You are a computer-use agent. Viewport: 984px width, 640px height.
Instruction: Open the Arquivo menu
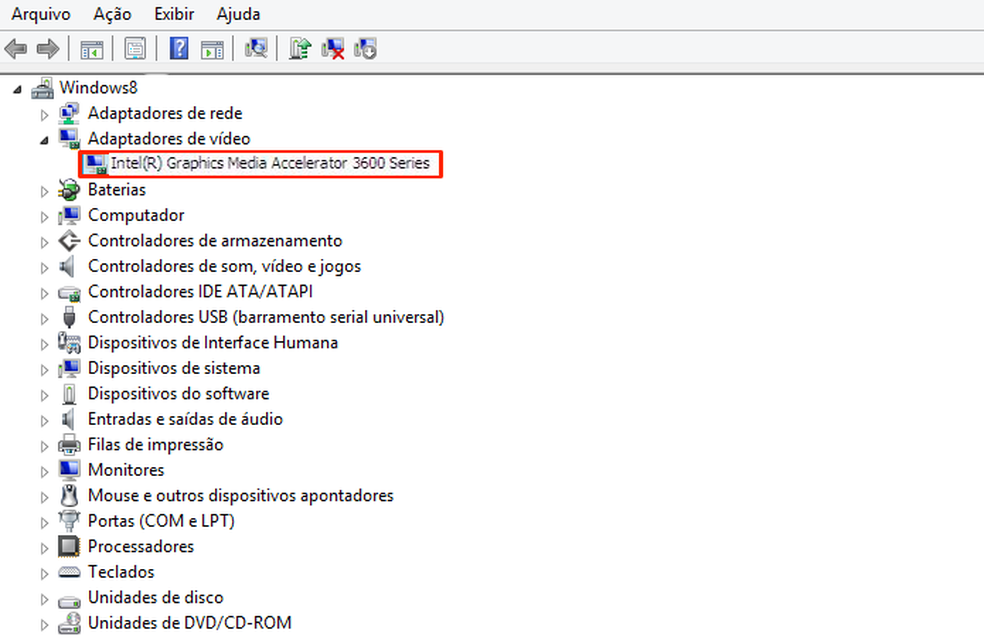click(41, 14)
